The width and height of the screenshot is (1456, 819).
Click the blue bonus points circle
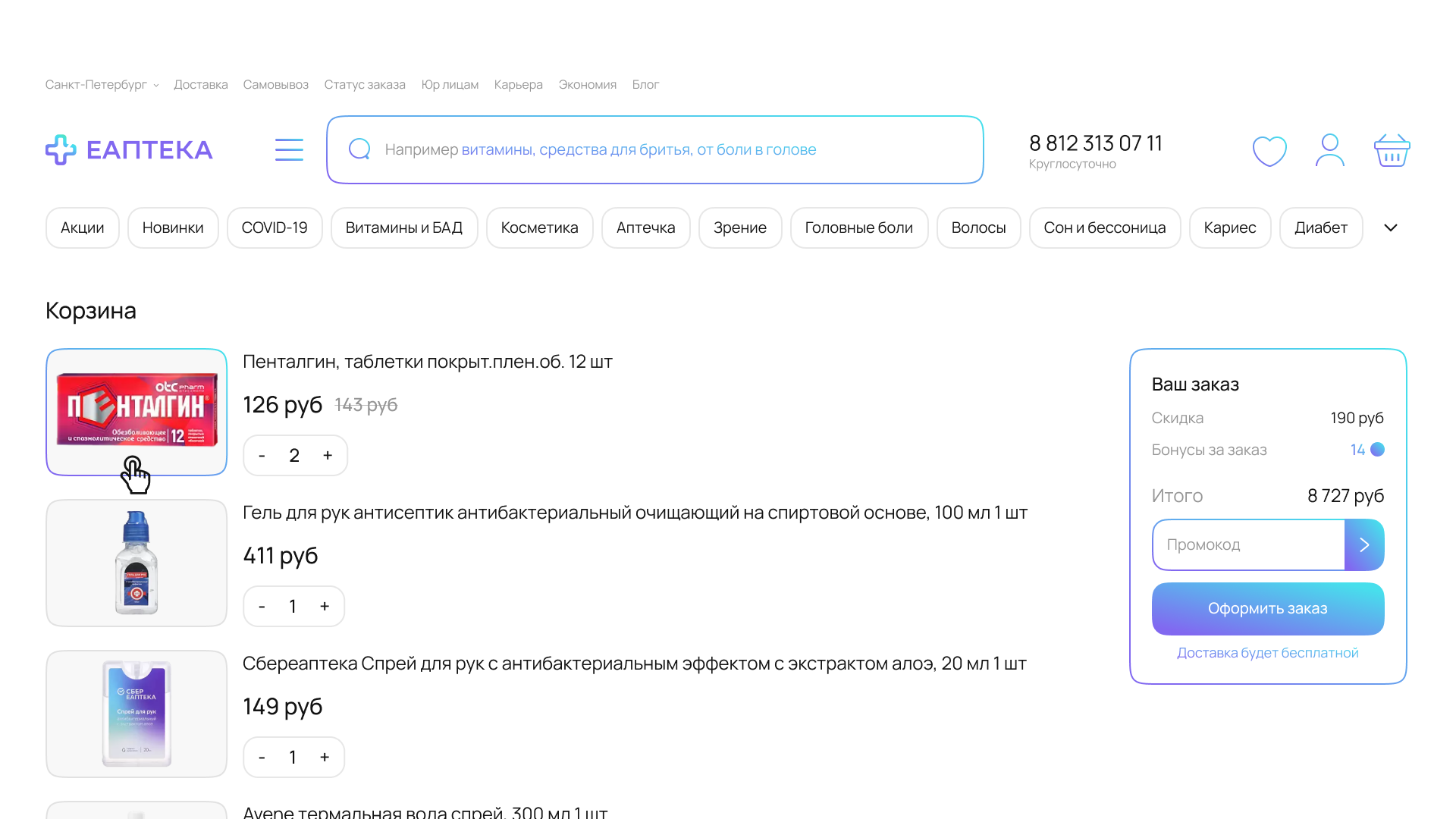pos(1378,450)
